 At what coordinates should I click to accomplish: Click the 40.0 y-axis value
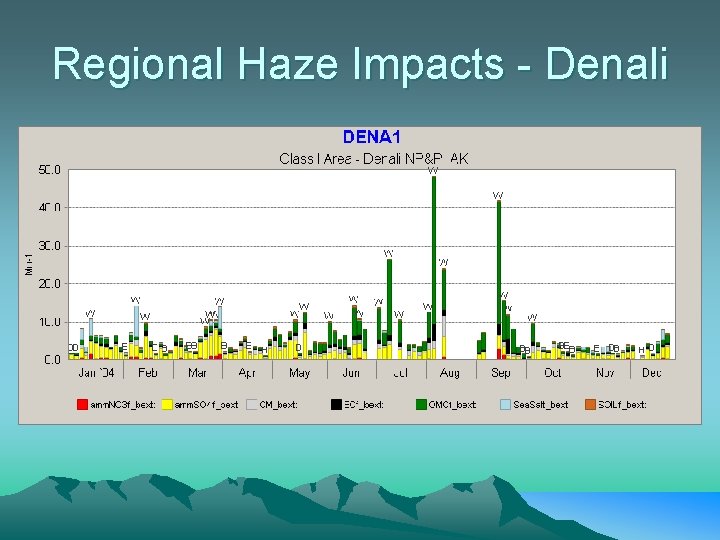(50, 208)
